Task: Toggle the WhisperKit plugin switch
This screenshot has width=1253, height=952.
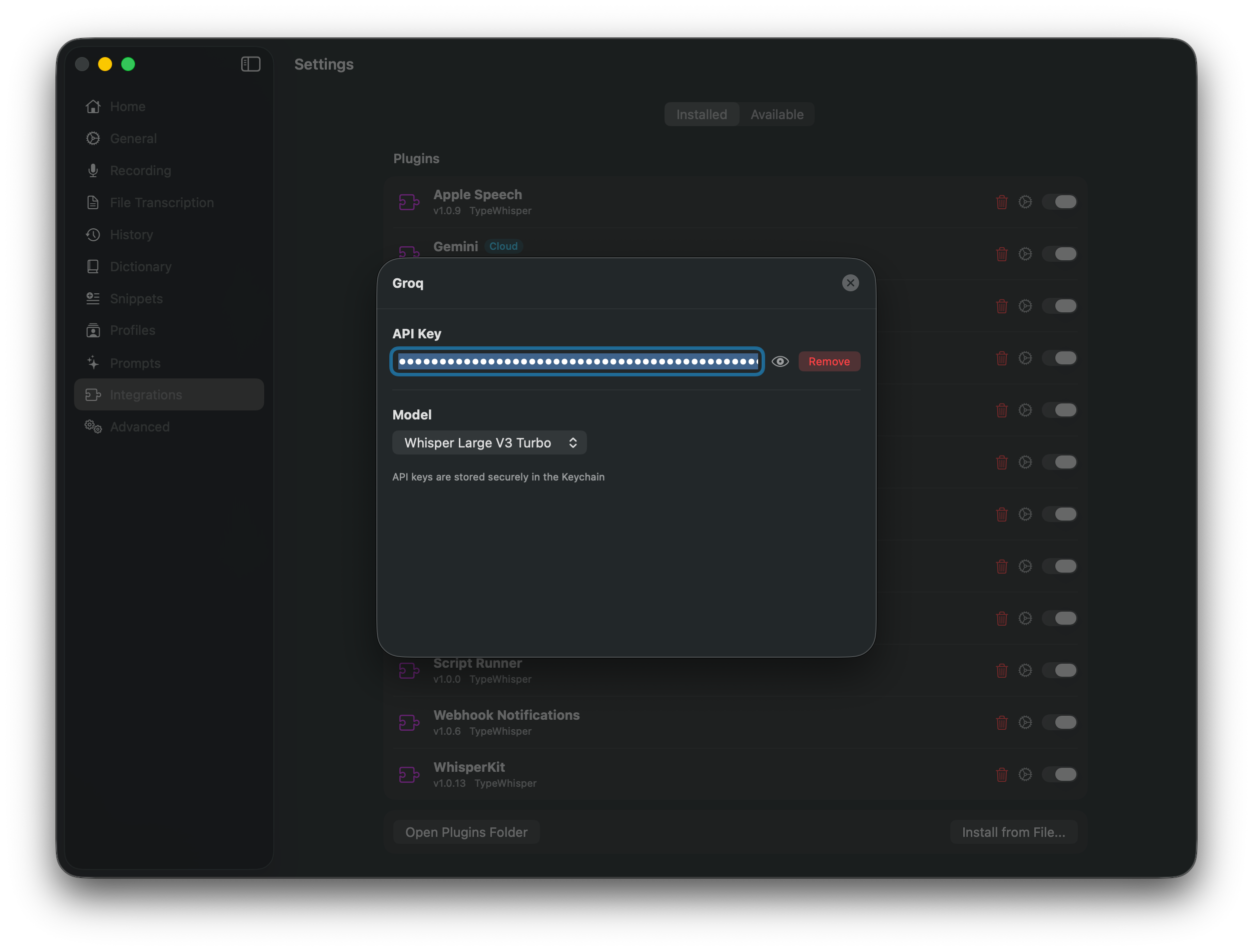Action: (1060, 774)
